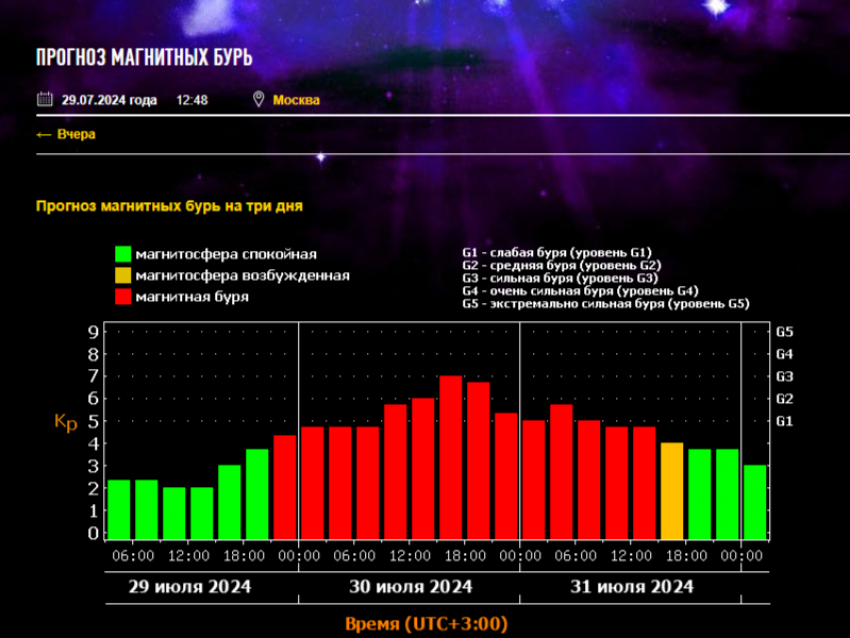The width and height of the screenshot is (850, 638).
Task: Select the 31 июля 2024 date label
Action: point(631,586)
